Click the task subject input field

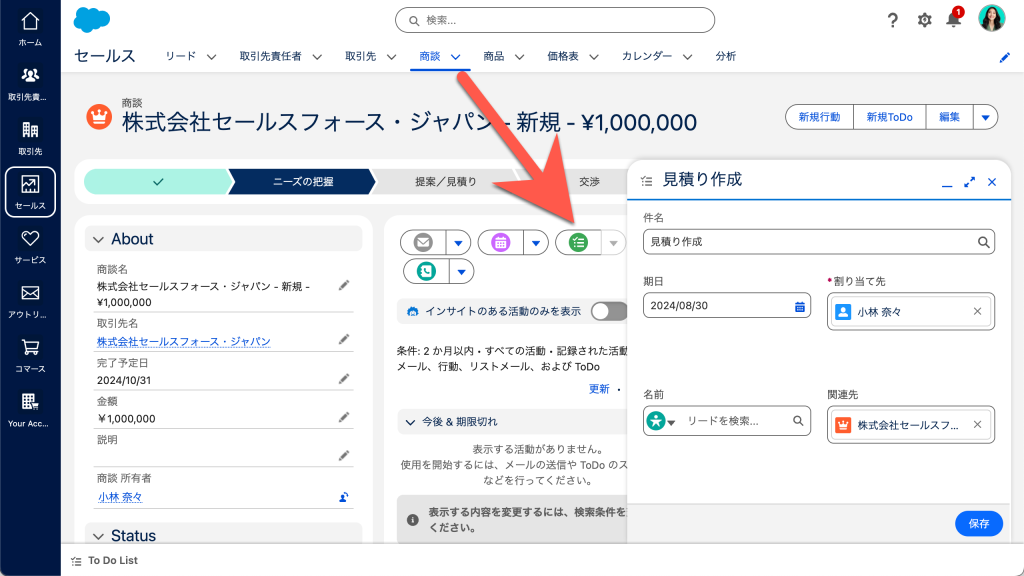(x=818, y=242)
